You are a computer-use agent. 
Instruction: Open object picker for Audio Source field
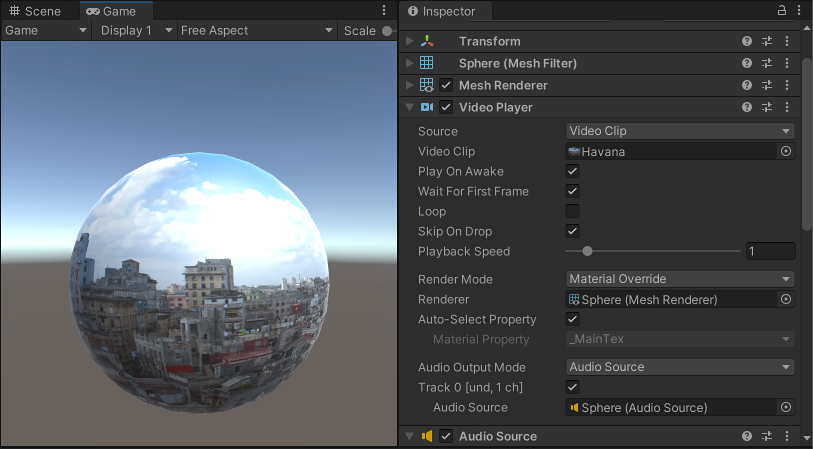786,407
